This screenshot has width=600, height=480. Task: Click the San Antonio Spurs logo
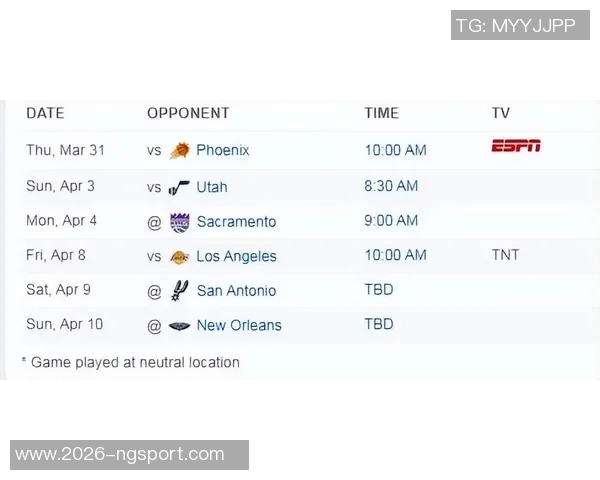click(x=180, y=291)
